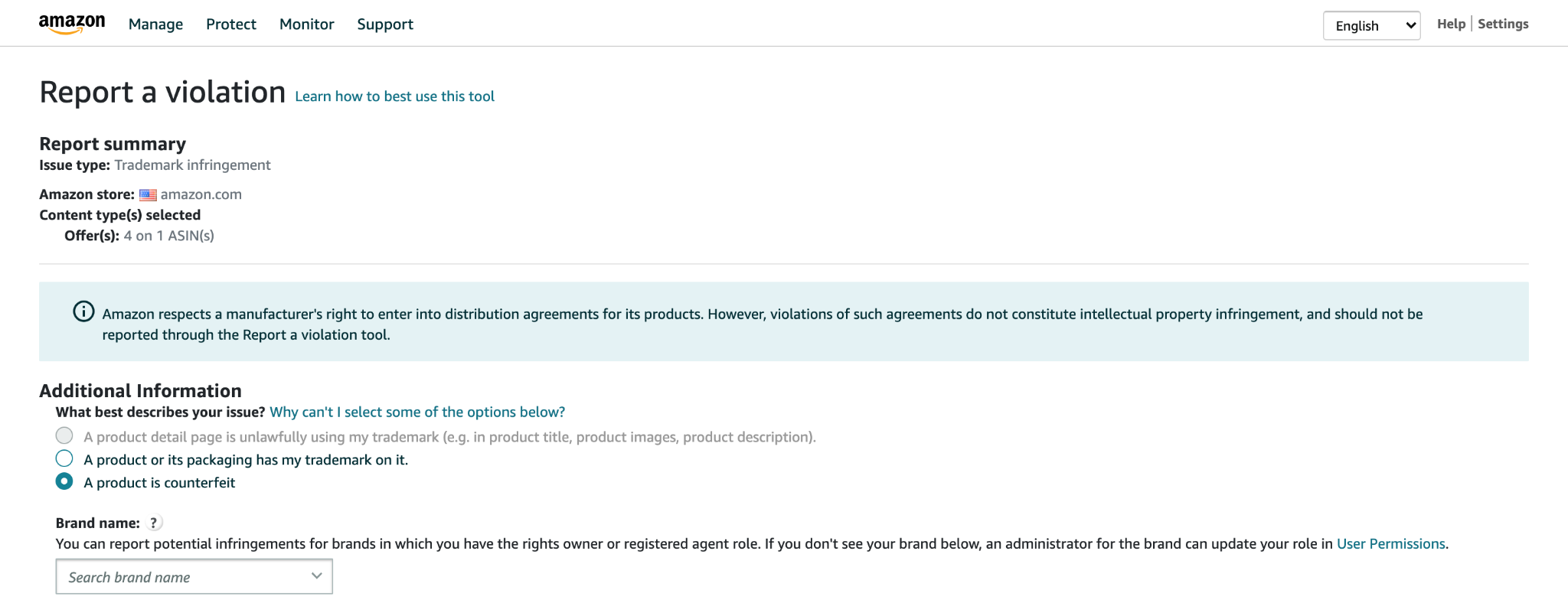1568x600 pixels.
Task: Click the disabled 'product detail page' radio option
Action: (64, 435)
